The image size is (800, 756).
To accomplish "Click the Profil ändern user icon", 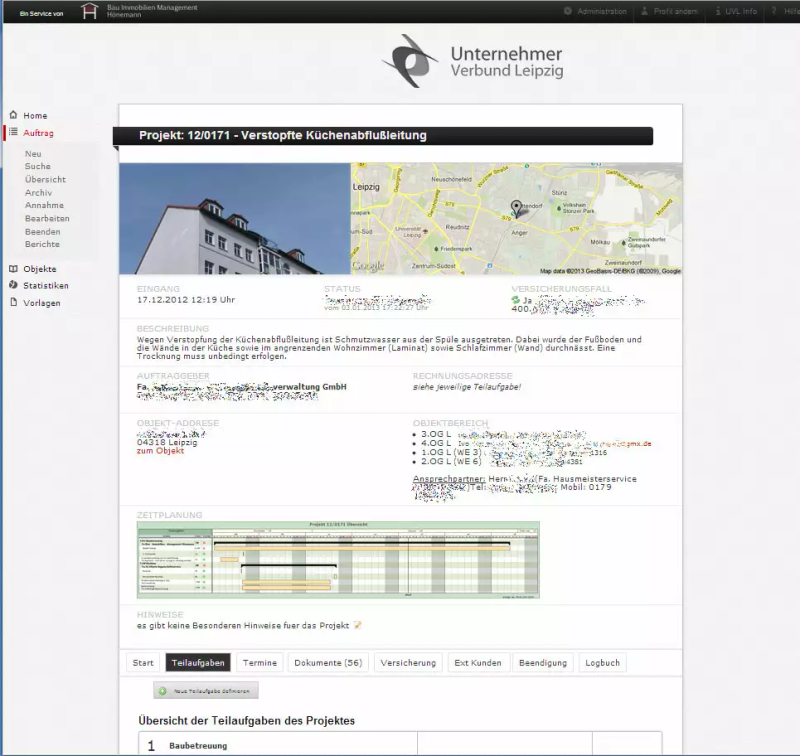I will [x=644, y=11].
